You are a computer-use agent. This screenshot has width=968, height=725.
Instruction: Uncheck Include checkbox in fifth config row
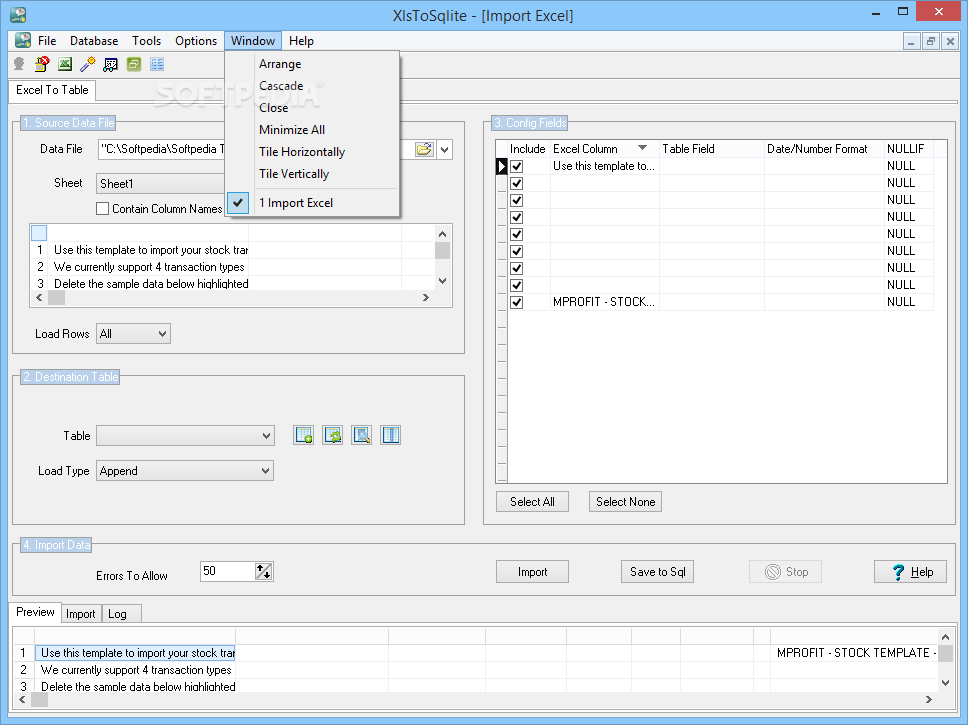517,234
